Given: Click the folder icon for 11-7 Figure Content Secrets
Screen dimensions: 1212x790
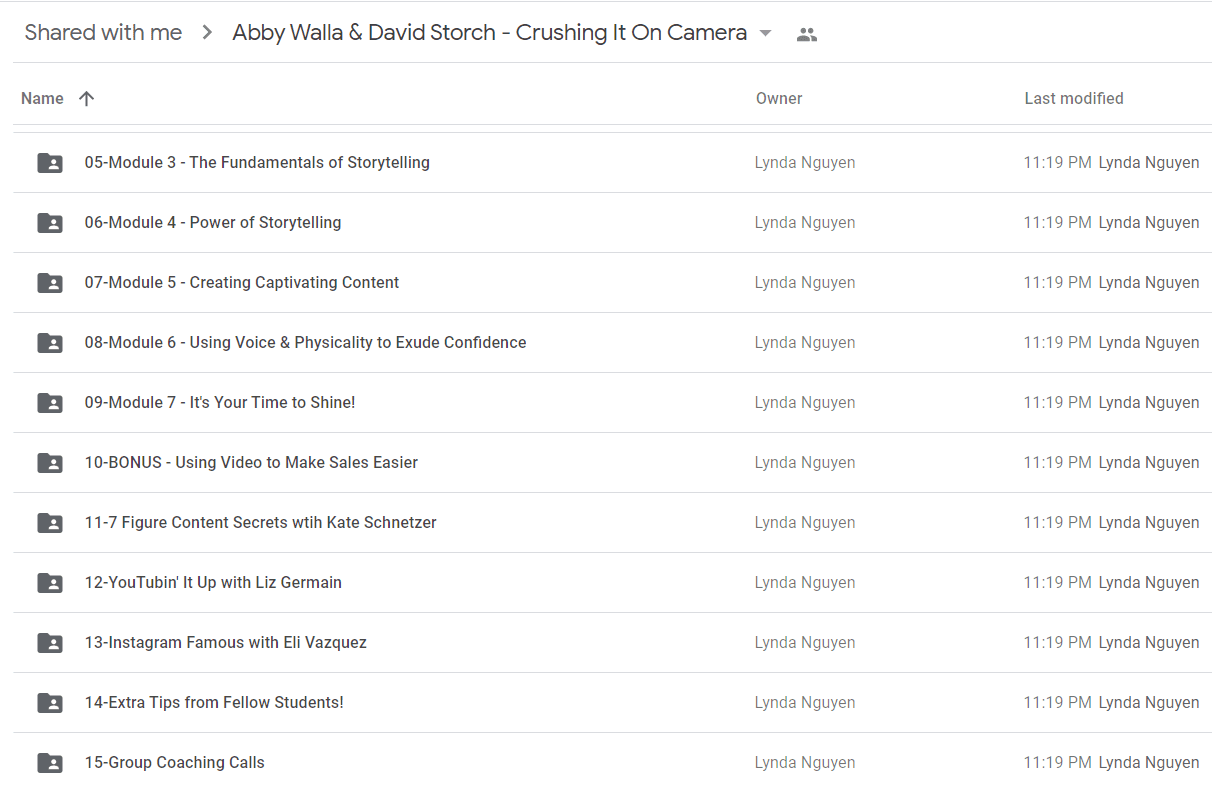Looking at the screenshot, I should pyautogui.click(x=50, y=523).
